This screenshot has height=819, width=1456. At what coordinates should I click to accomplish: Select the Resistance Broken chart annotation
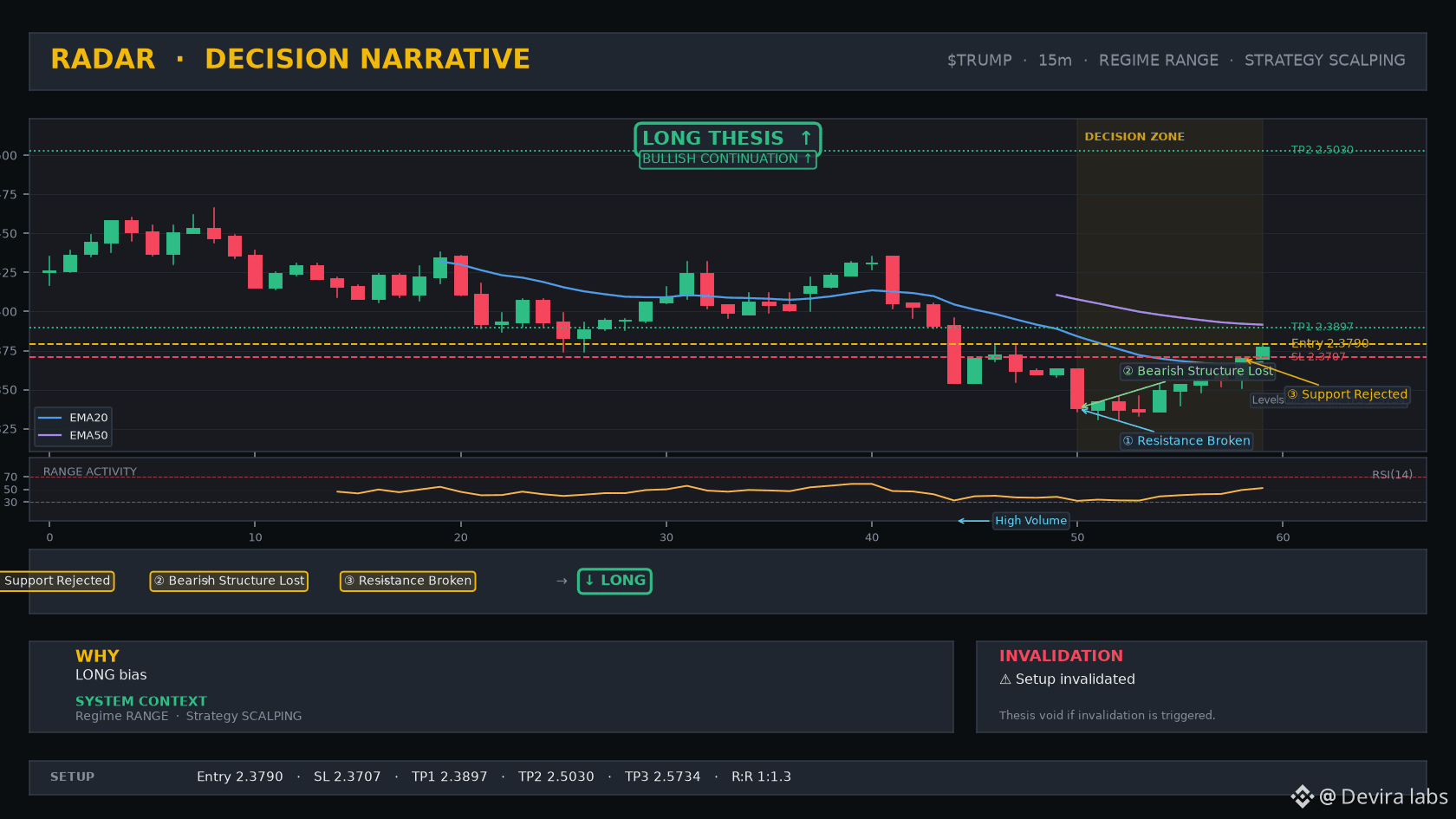click(x=1186, y=441)
